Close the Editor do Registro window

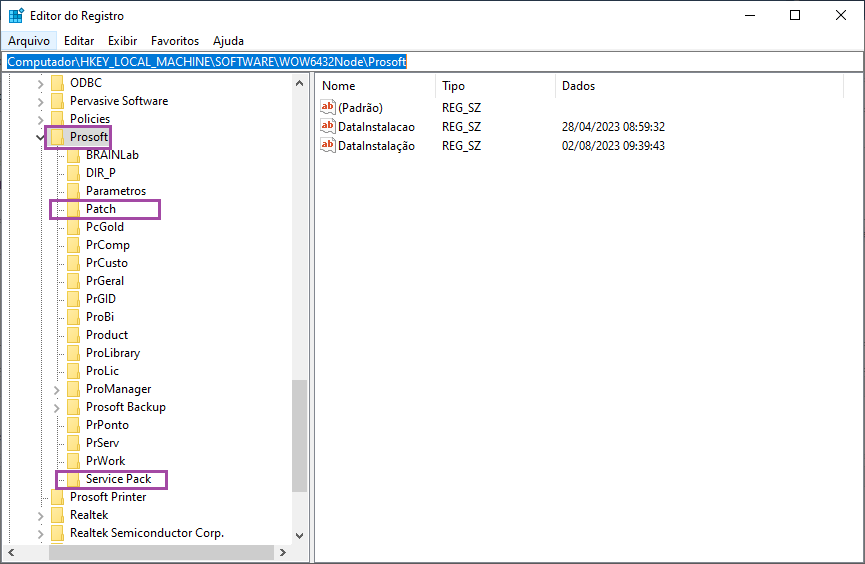(x=841, y=15)
